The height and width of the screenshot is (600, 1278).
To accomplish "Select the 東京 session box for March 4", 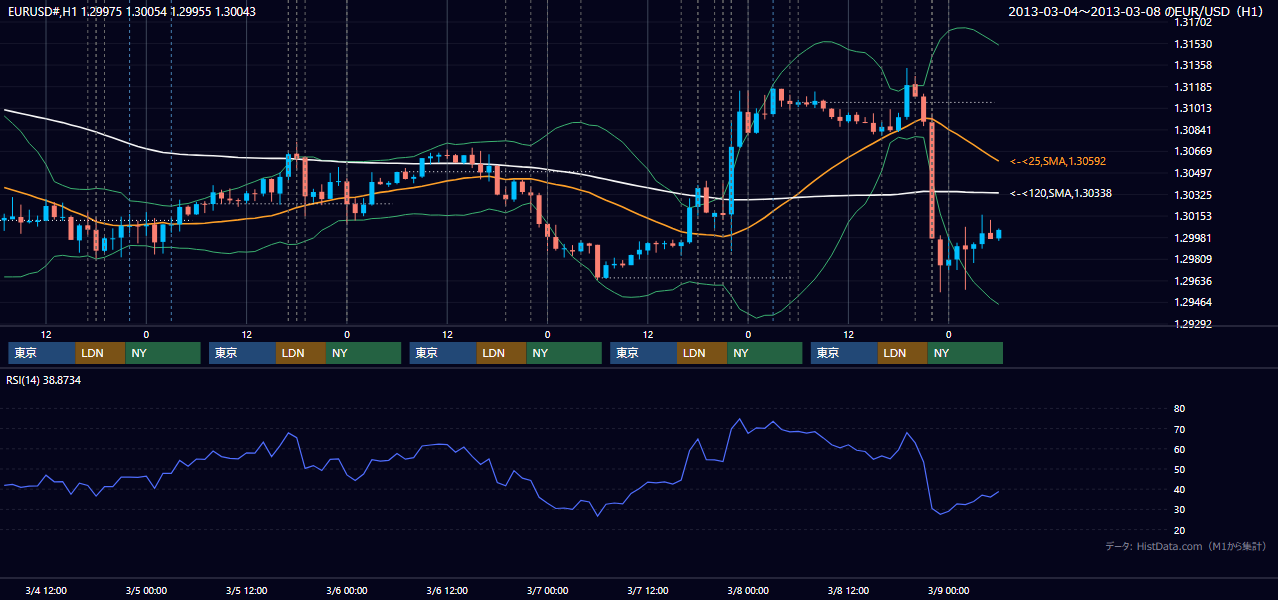I will click(x=42, y=353).
